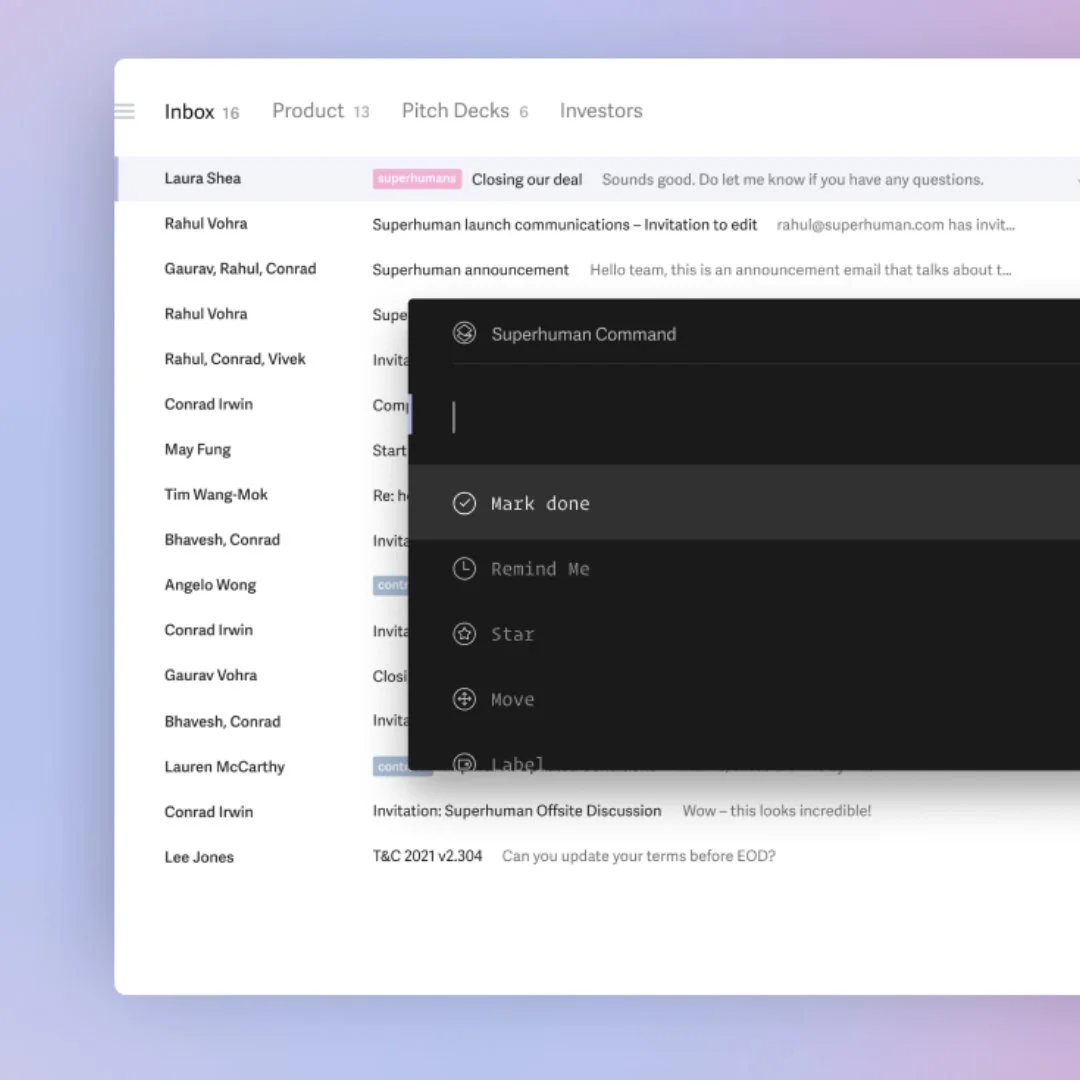Select the Gaurav Vohra email row
Viewport: 1080px width, 1080px height.
(262, 676)
